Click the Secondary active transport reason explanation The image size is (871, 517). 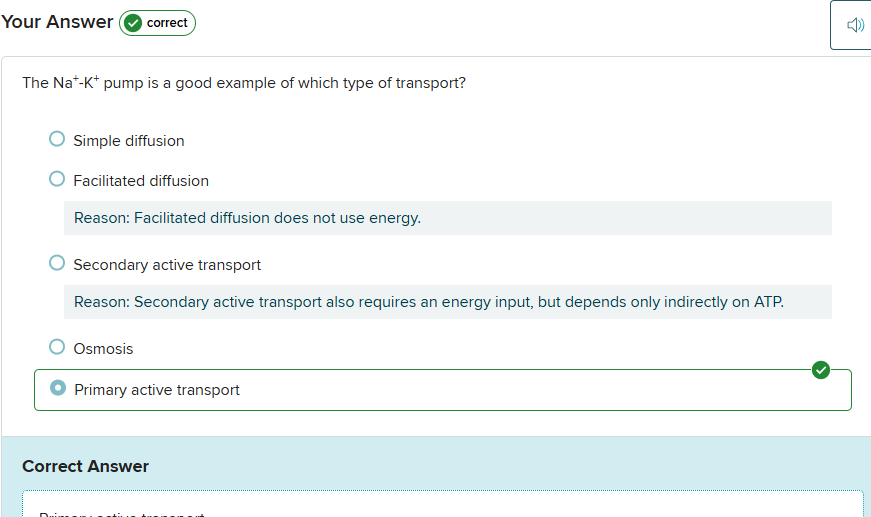coord(428,302)
